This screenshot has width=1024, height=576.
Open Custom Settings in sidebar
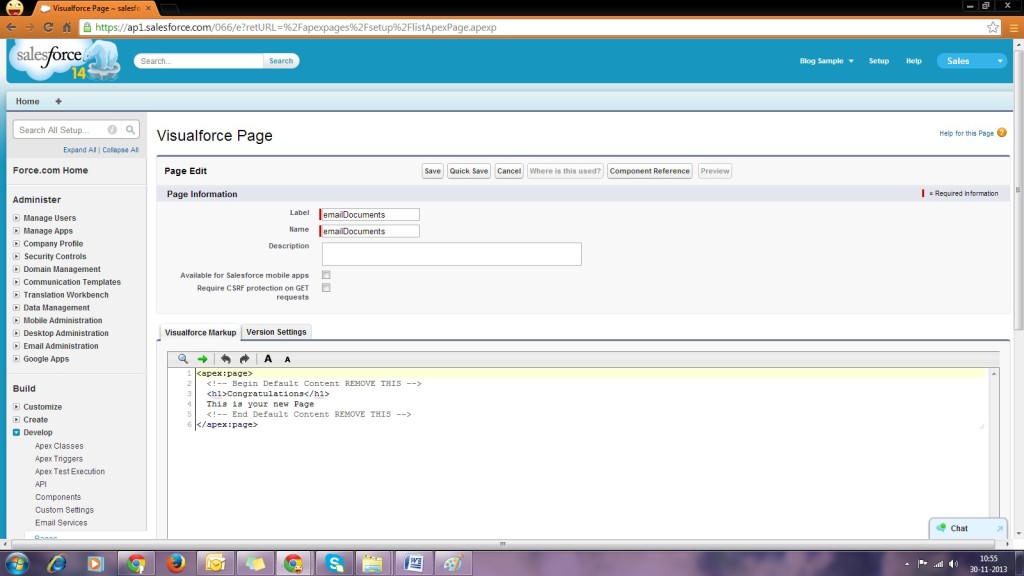[x=64, y=510]
